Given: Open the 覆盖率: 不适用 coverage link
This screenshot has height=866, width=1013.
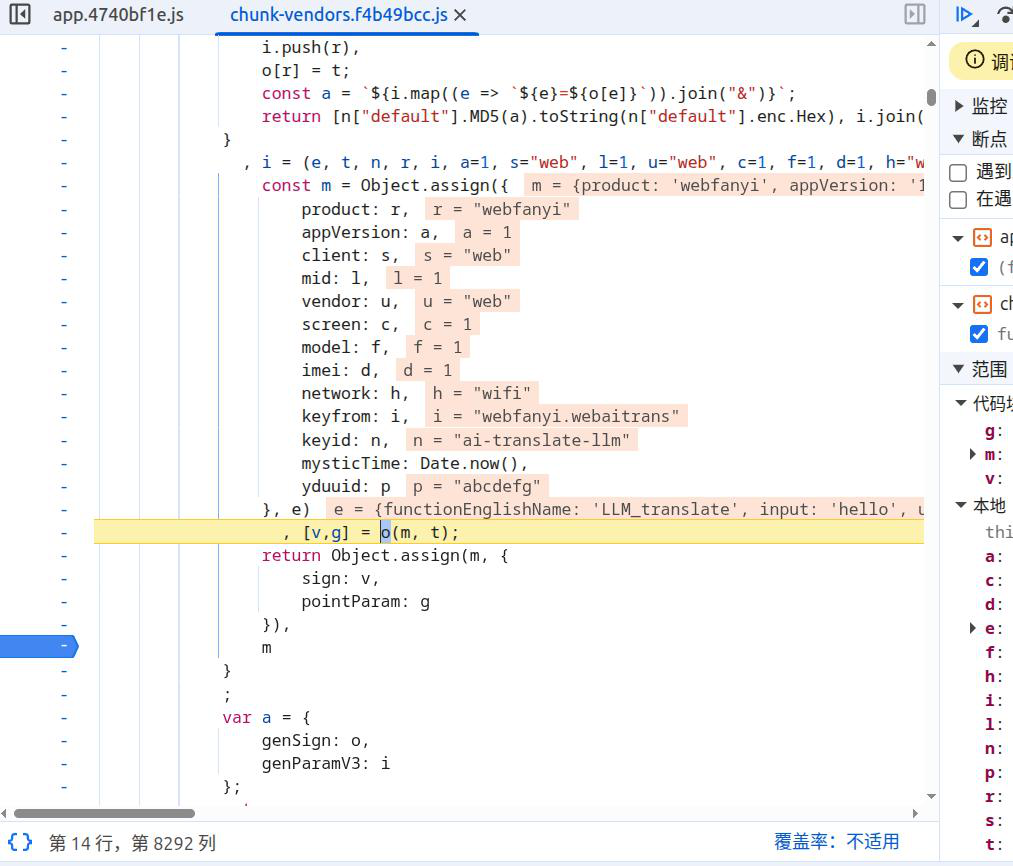Looking at the screenshot, I should tap(836, 841).
